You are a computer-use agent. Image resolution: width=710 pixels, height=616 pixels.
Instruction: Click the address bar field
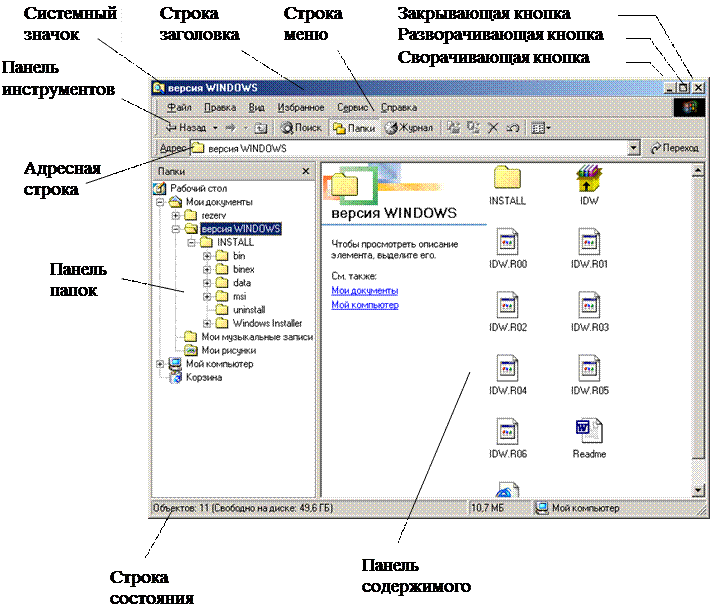pyautogui.click(x=408, y=148)
